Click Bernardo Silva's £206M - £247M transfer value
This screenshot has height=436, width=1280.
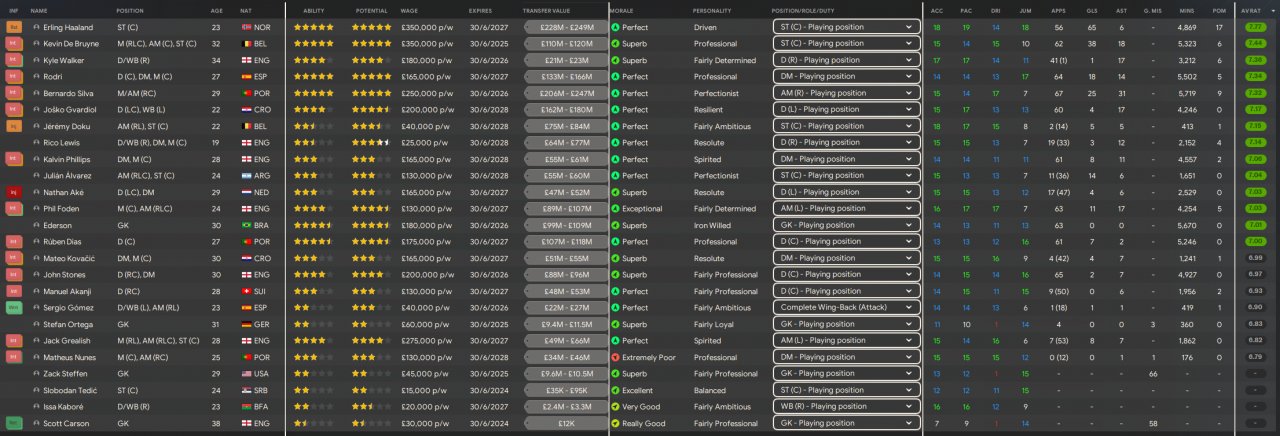566,93
